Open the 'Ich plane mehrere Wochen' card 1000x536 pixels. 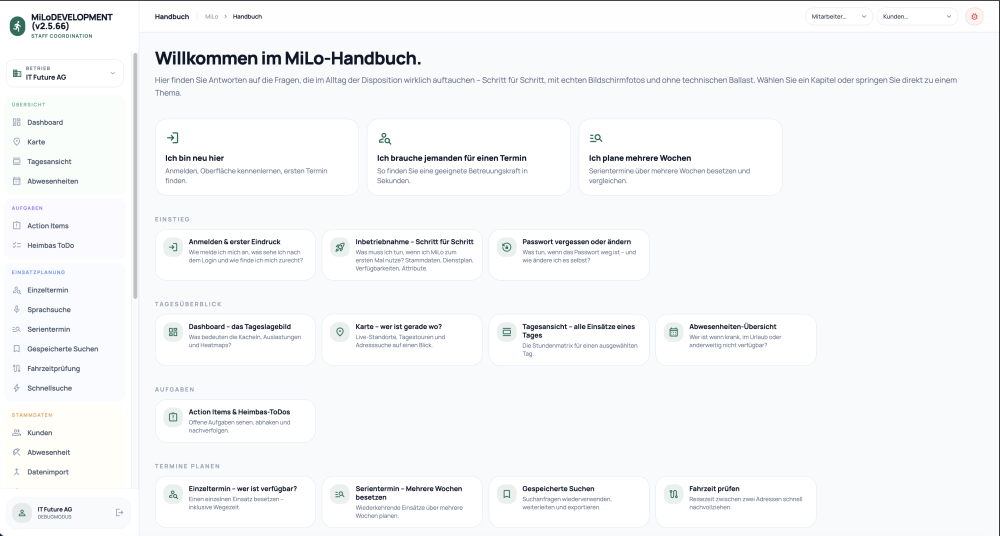point(680,157)
